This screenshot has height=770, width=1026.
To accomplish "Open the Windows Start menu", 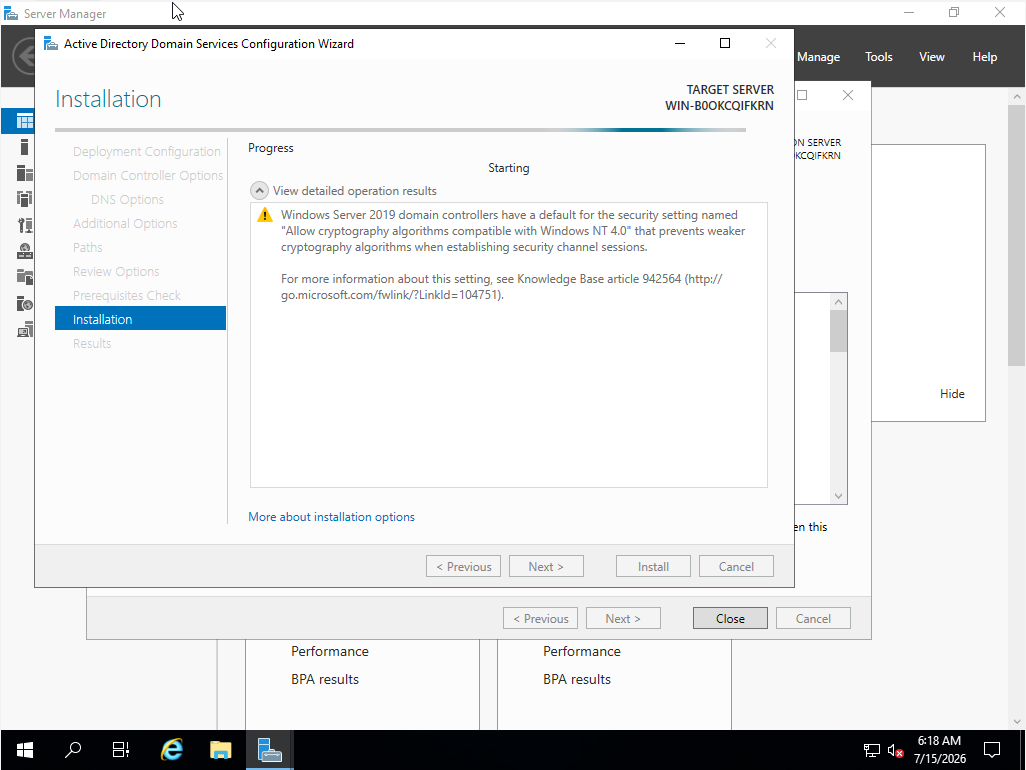I will pyautogui.click(x=24, y=750).
